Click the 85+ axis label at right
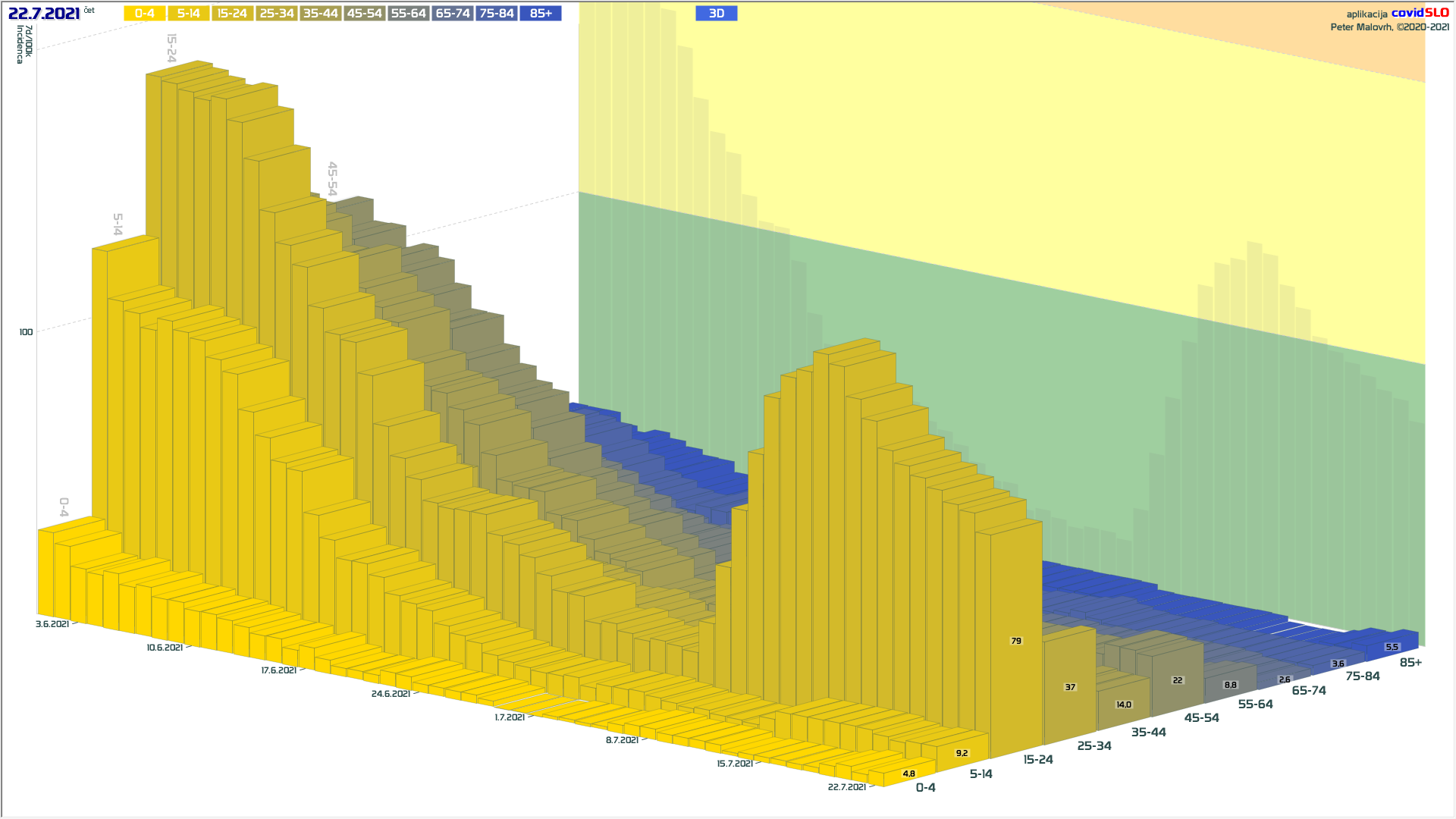This screenshot has width=1456, height=819. coord(1410,663)
